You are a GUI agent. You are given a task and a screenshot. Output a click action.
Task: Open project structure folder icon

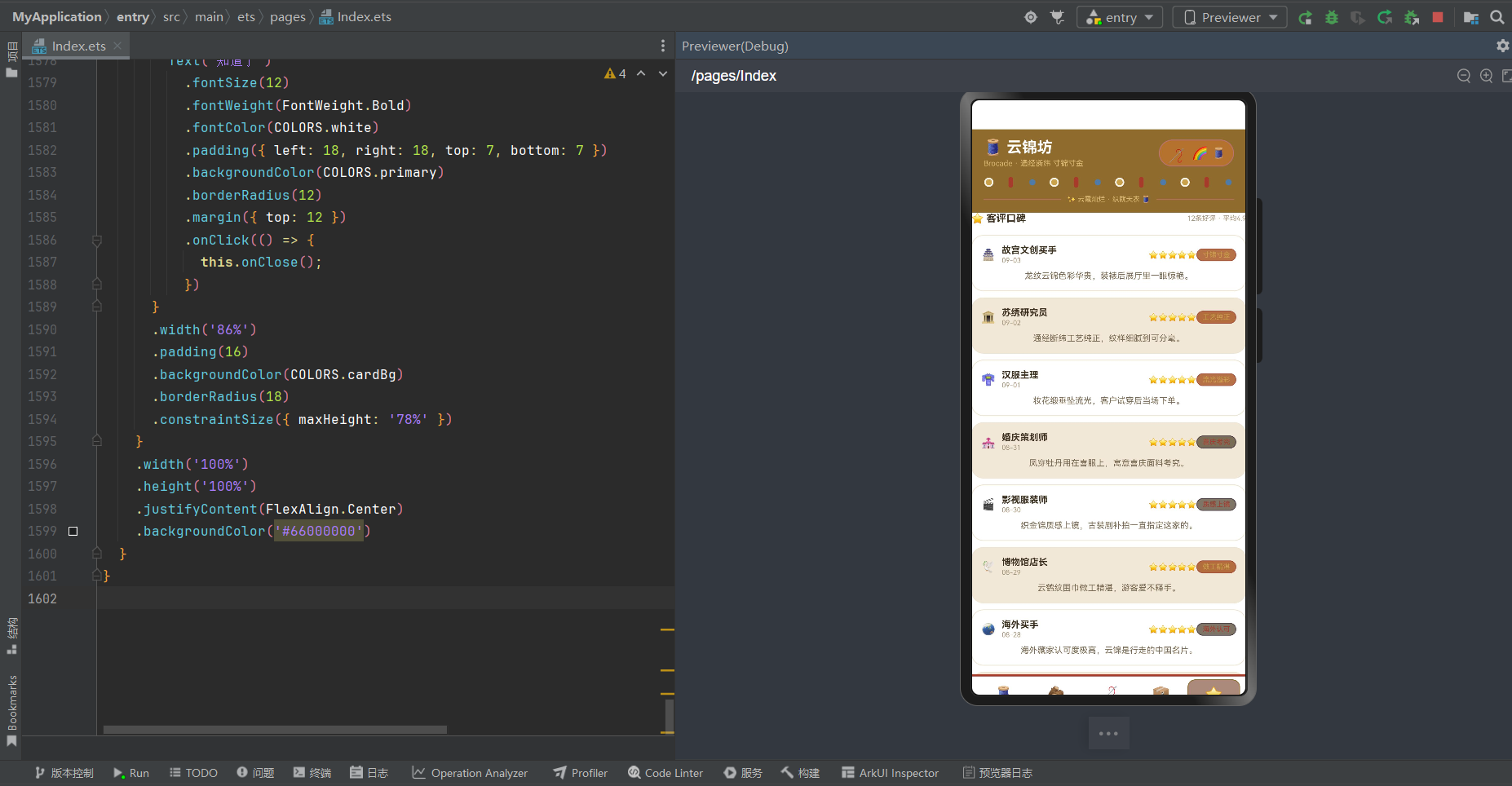coord(1471,17)
